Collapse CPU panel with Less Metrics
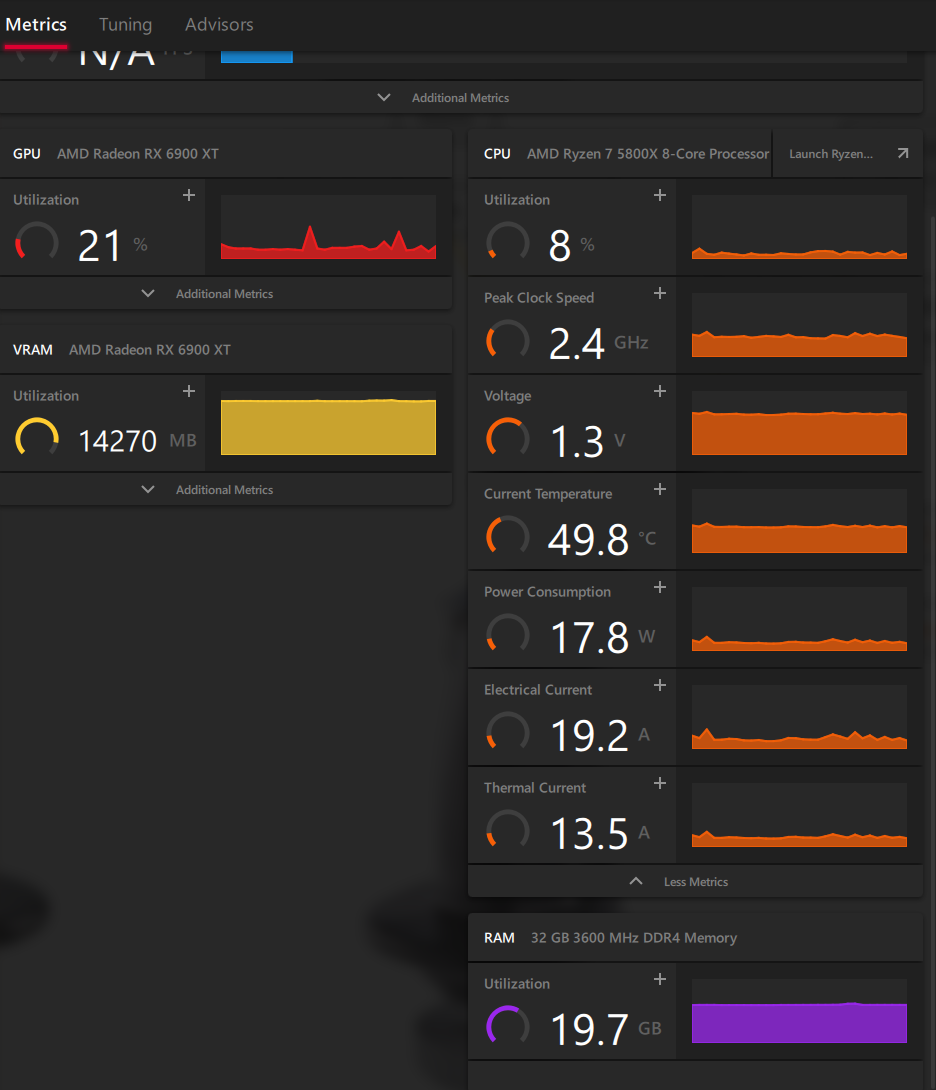Viewport: 936px width, 1090px height. pos(695,881)
